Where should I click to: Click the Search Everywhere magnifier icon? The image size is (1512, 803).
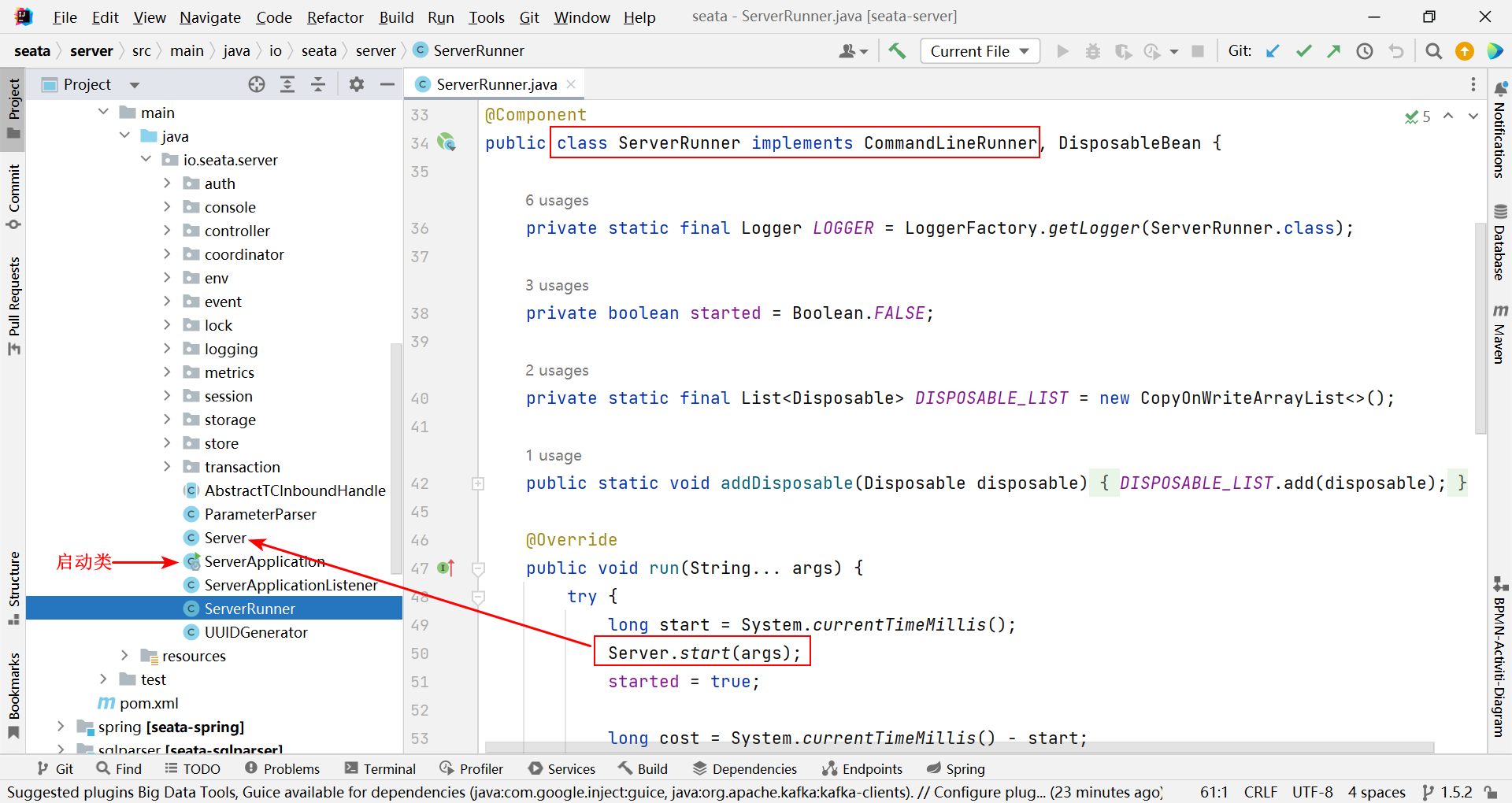click(1433, 51)
